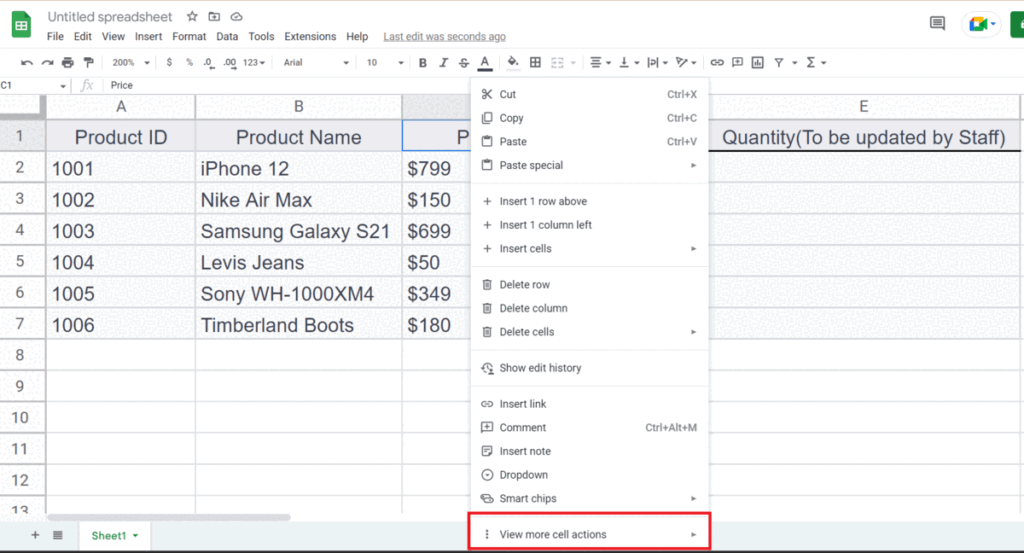
Task: Open horizontal align options
Action: [x=600, y=63]
